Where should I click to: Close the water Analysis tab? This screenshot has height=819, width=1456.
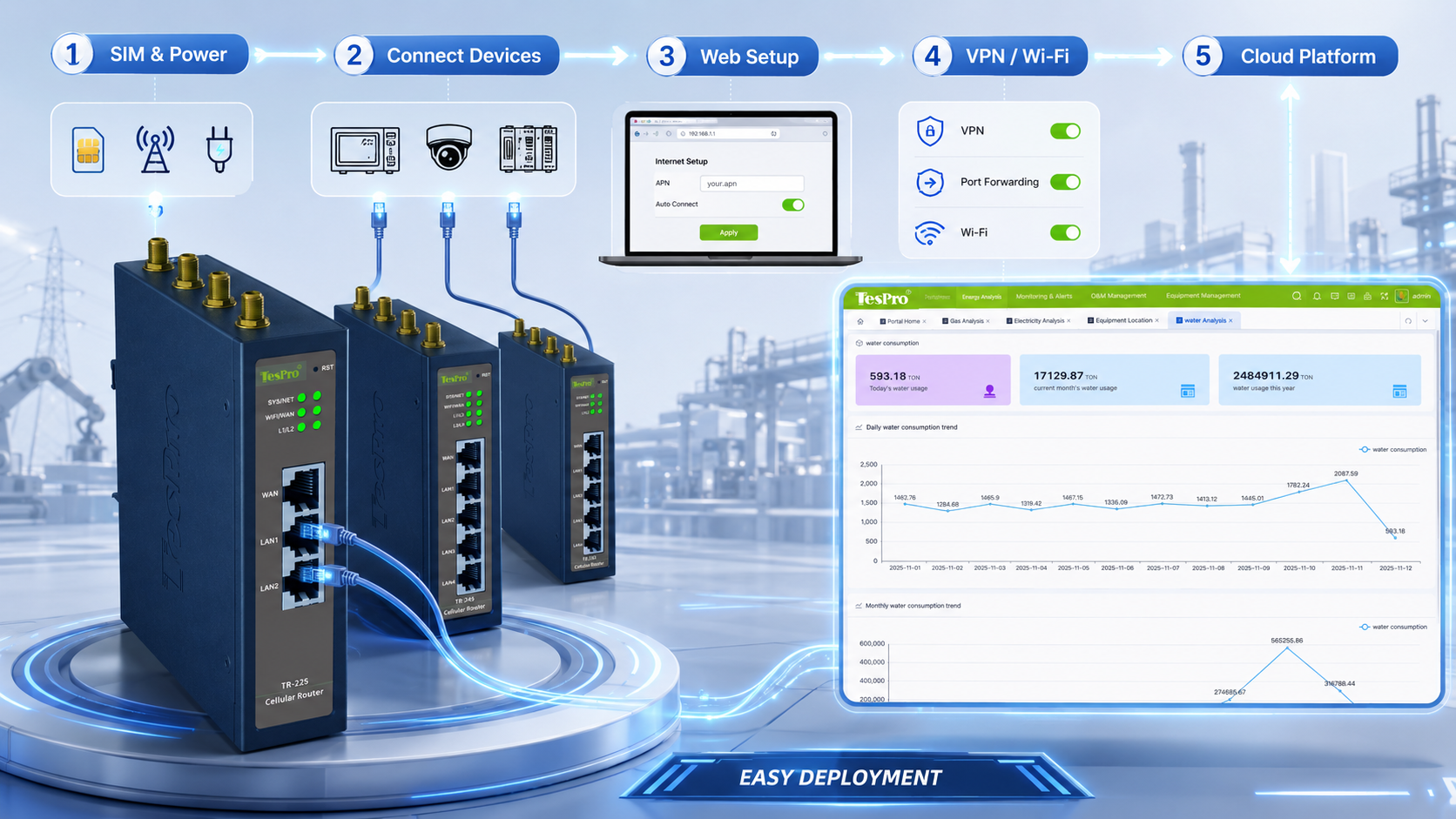(x=1230, y=321)
